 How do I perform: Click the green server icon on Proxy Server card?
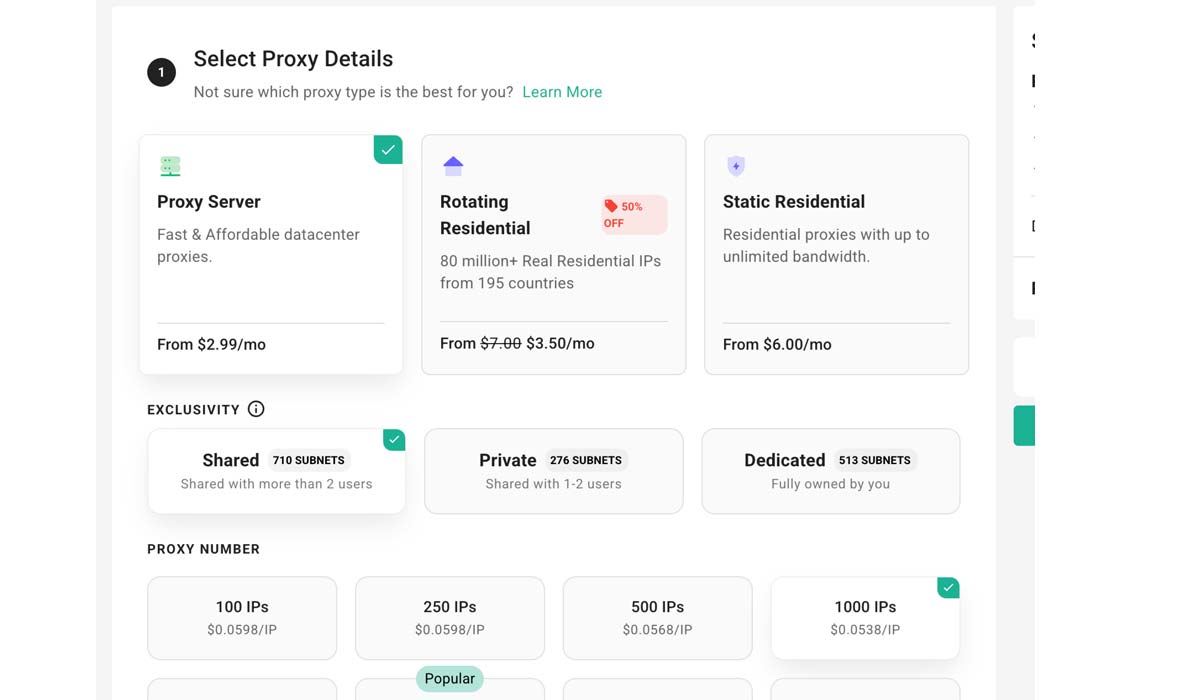click(x=170, y=166)
